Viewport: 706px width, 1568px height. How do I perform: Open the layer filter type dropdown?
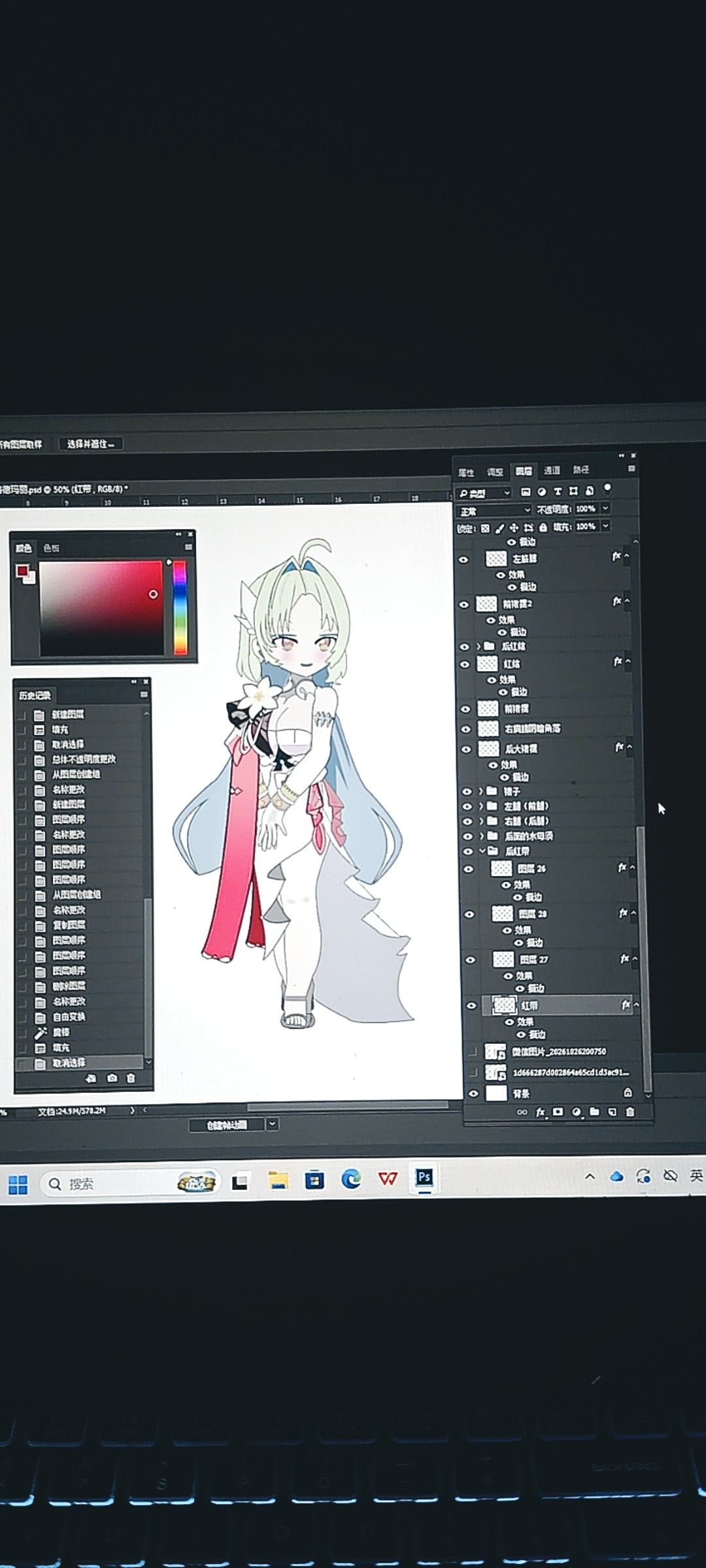[x=484, y=493]
